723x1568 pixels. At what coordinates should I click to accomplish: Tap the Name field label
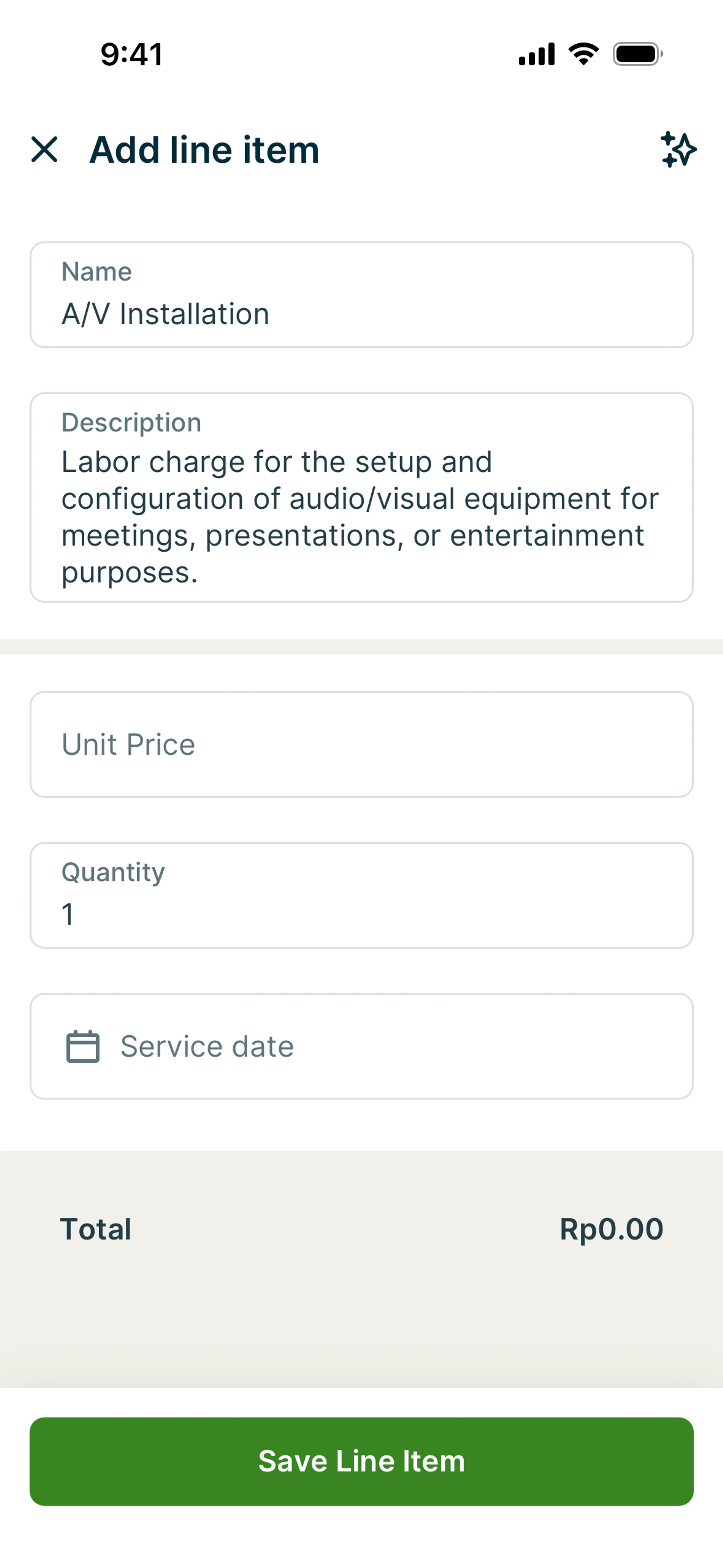click(97, 272)
